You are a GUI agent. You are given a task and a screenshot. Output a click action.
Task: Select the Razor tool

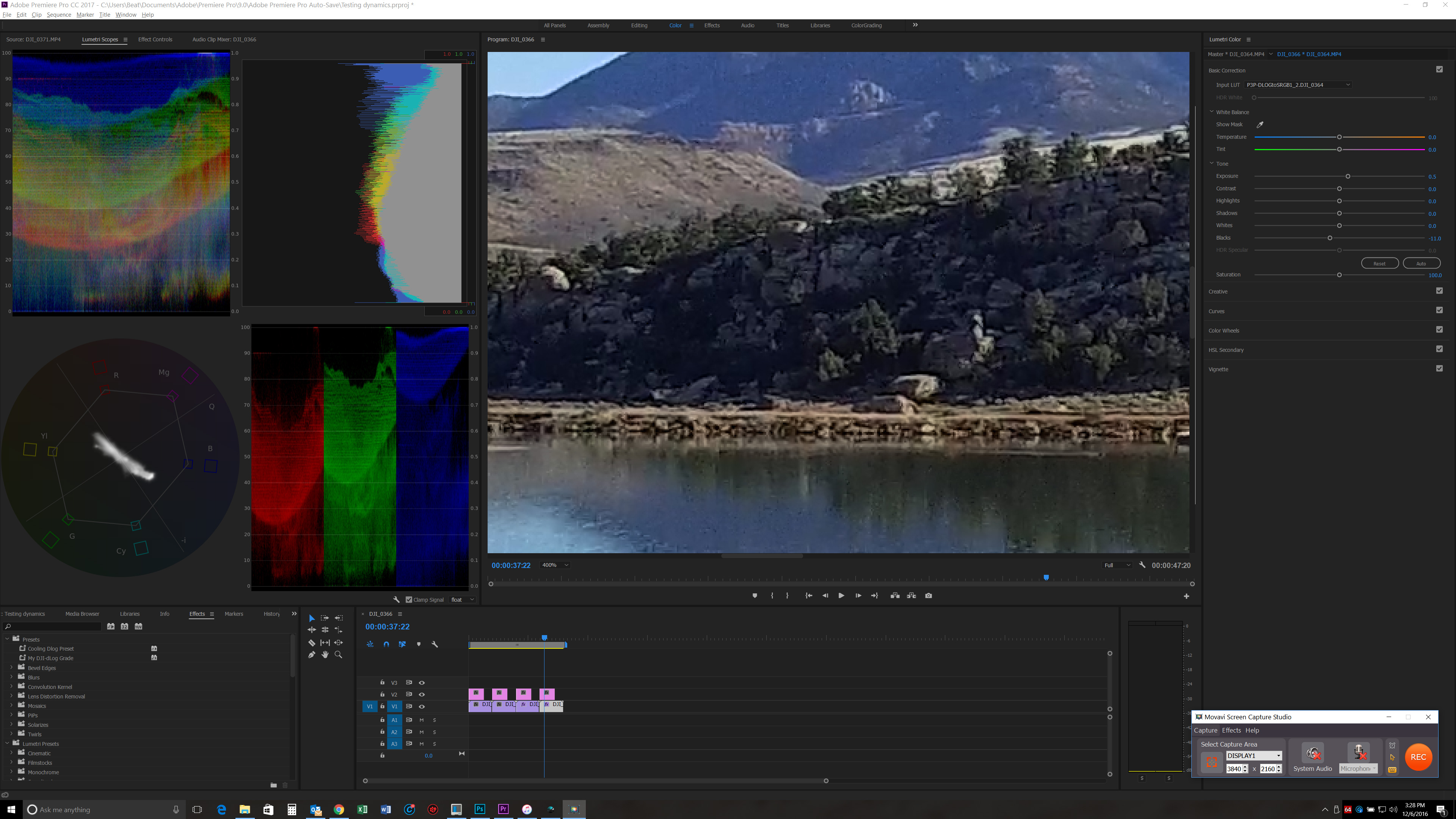coord(311,643)
